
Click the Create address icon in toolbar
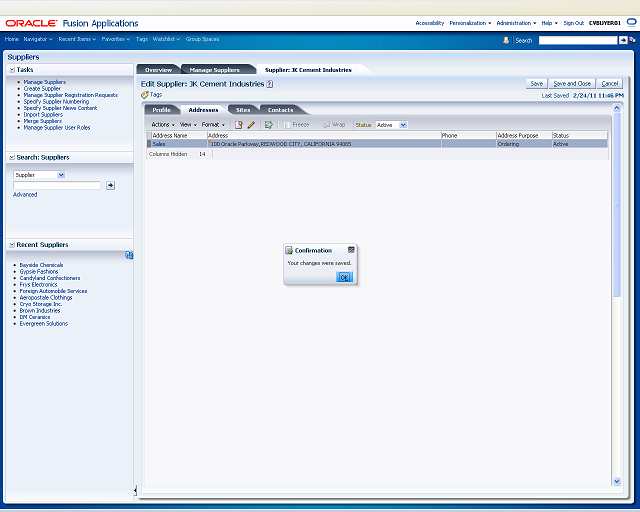[x=239, y=125]
